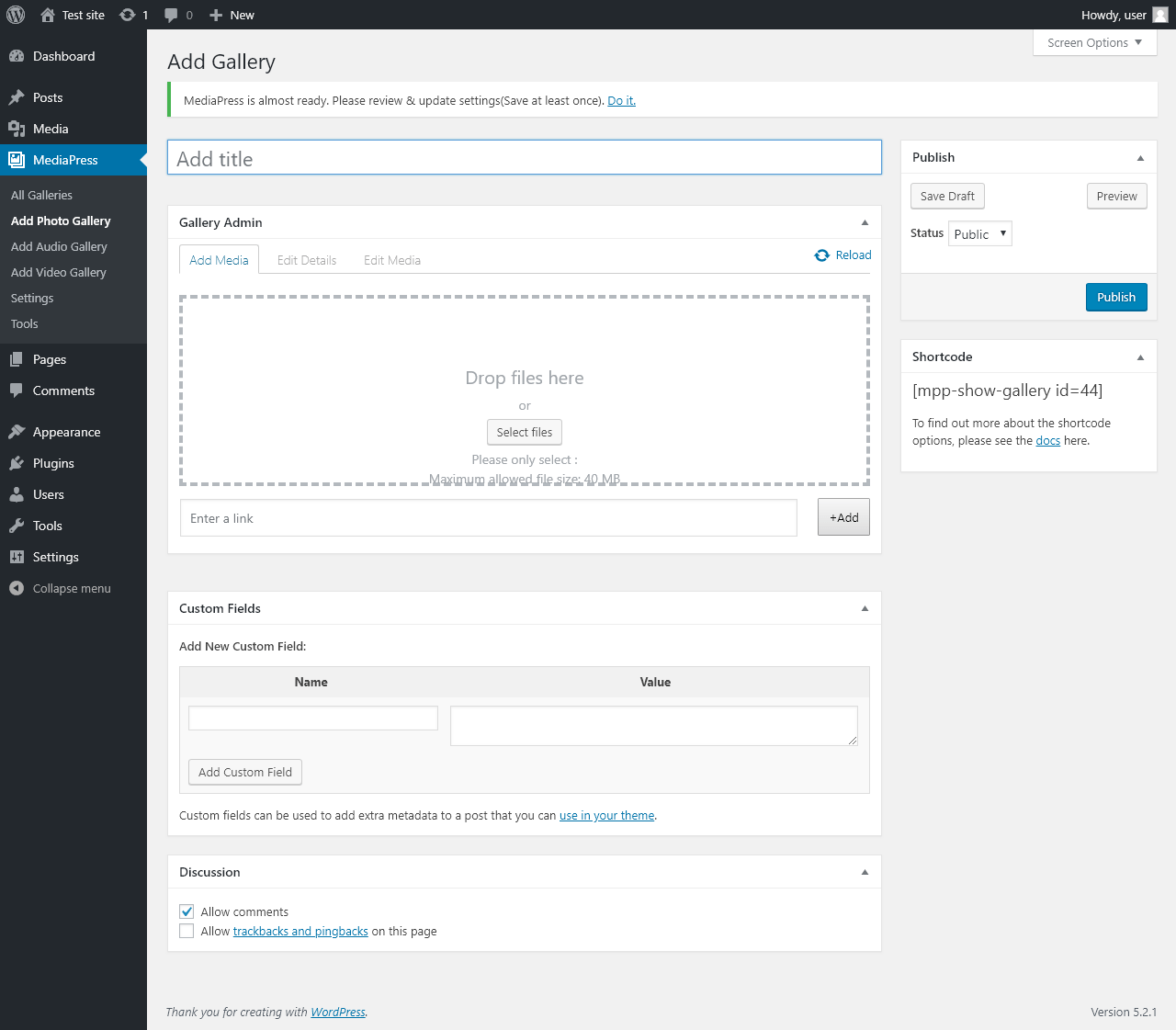Screen dimensions: 1176x1030
Task: Open the shortcode docs link
Action: pos(1048,441)
